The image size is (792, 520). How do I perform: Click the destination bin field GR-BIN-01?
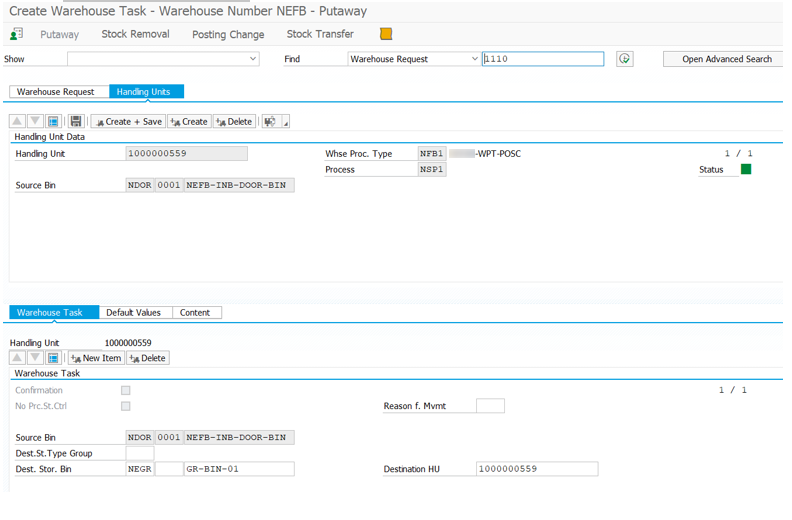(x=239, y=468)
